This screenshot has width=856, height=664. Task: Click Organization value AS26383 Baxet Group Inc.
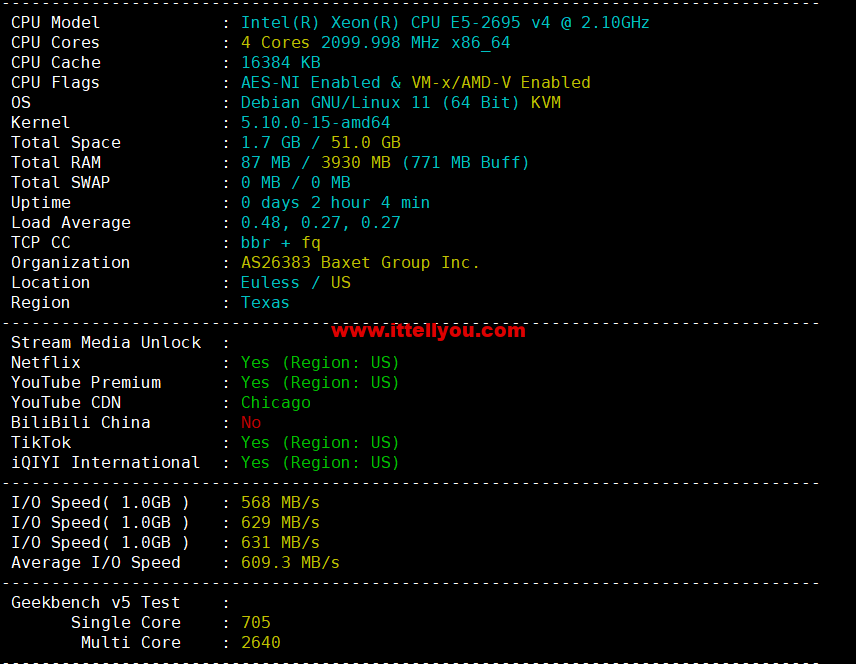[360, 263]
